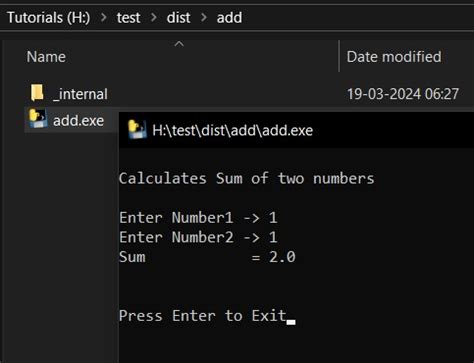The height and width of the screenshot is (363, 474).
Task: Select the add folder breadcrumb
Action: coord(229,18)
